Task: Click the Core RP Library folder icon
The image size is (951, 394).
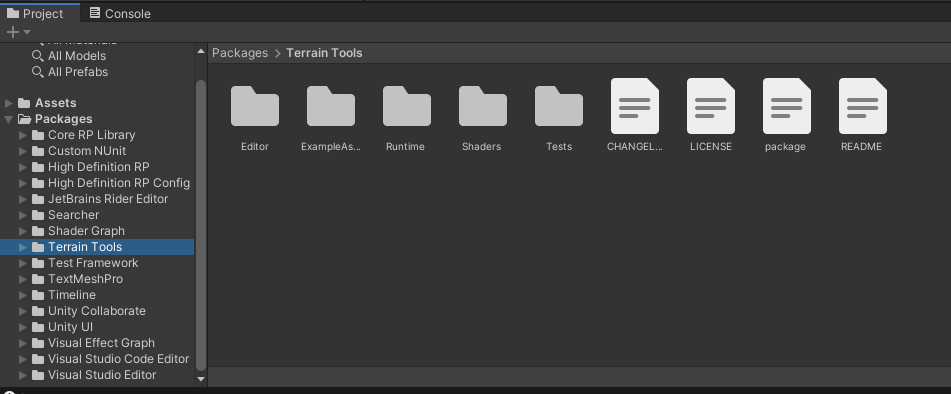Action: click(x=38, y=135)
